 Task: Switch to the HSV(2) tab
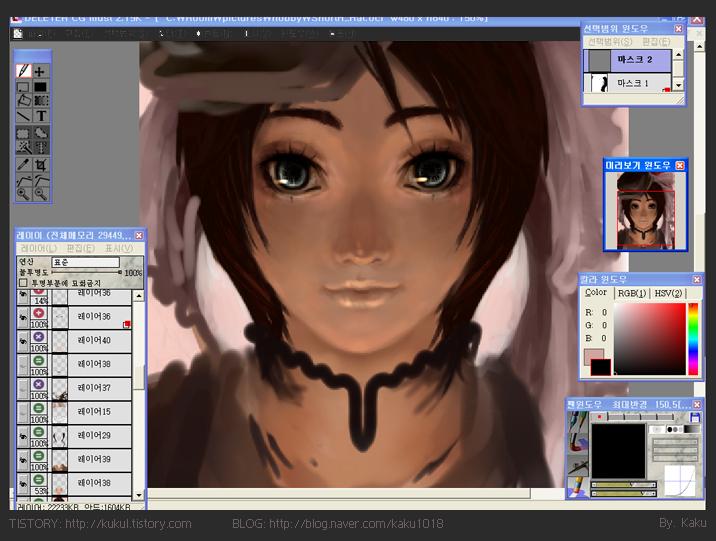click(668, 293)
